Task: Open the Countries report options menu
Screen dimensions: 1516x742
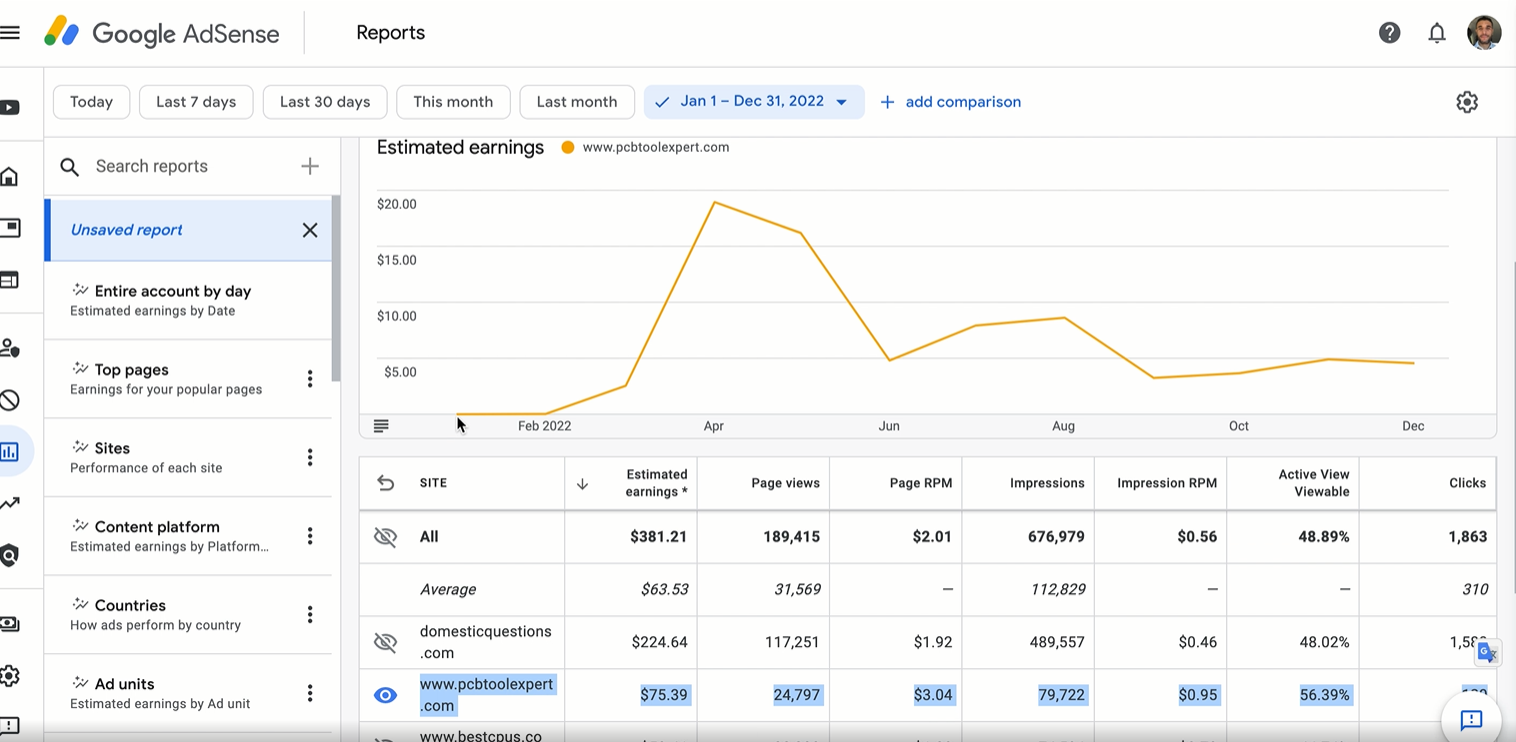Action: click(310, 614)
